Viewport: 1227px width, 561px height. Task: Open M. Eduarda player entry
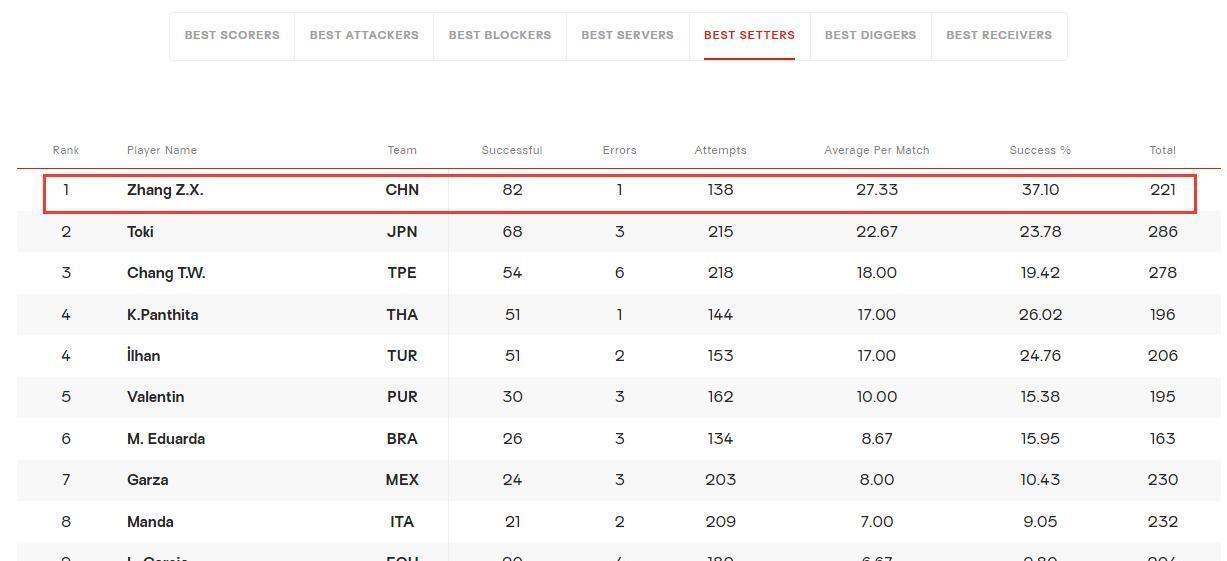pos(166,439)
